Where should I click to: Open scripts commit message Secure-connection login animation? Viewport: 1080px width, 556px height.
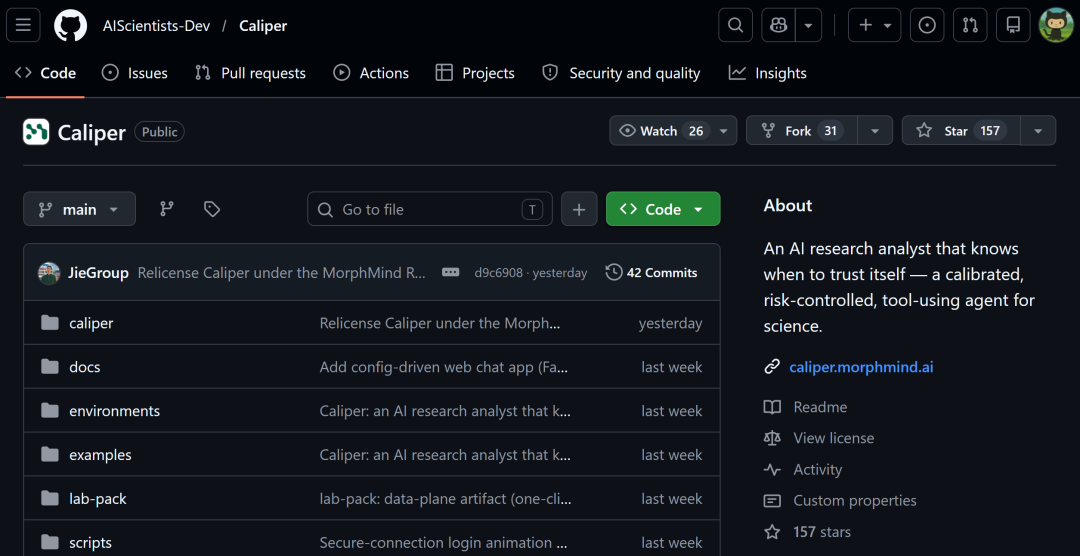(x=444, y=543)
